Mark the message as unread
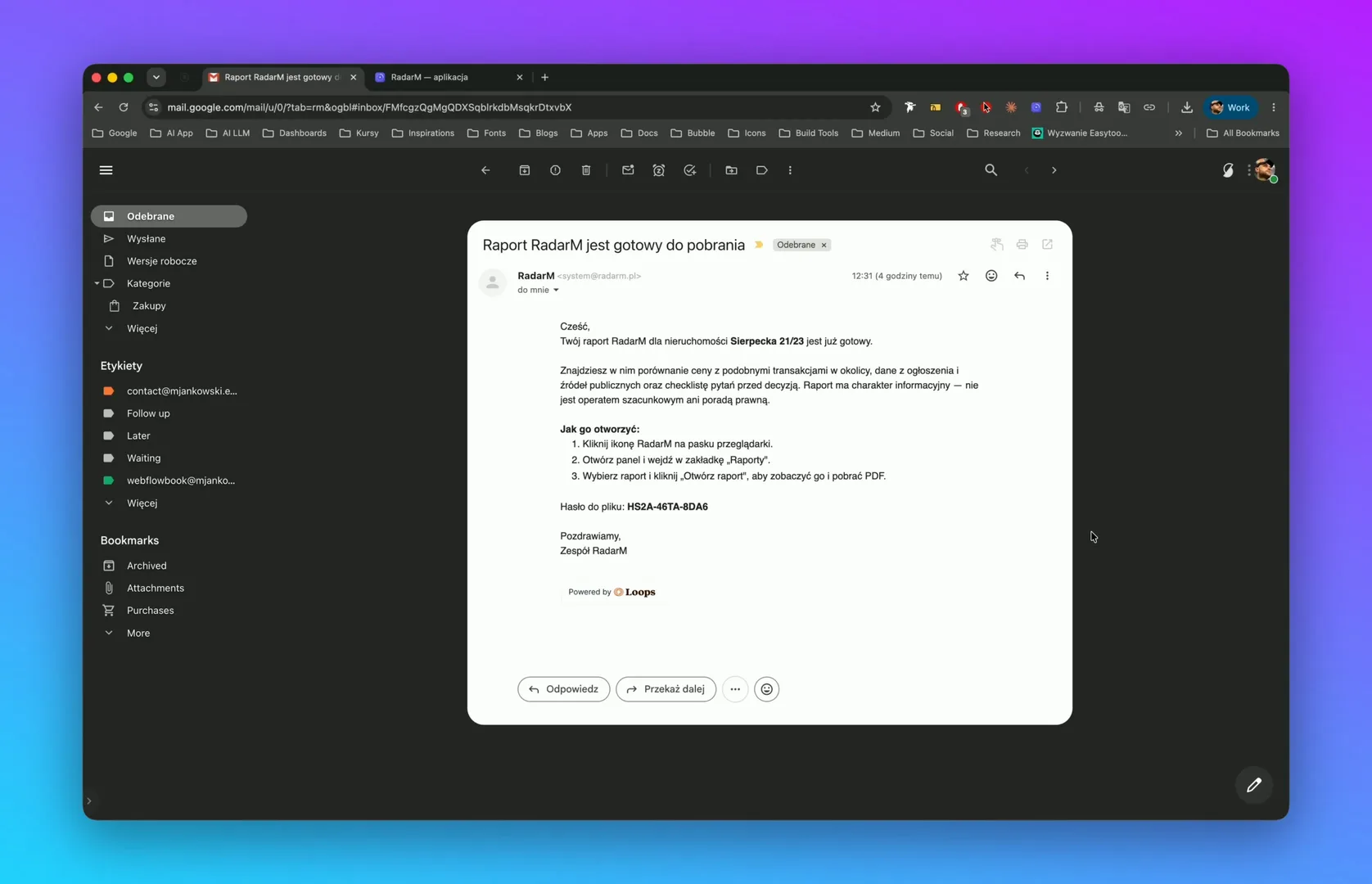1372x884 pixels. (628, 170)
